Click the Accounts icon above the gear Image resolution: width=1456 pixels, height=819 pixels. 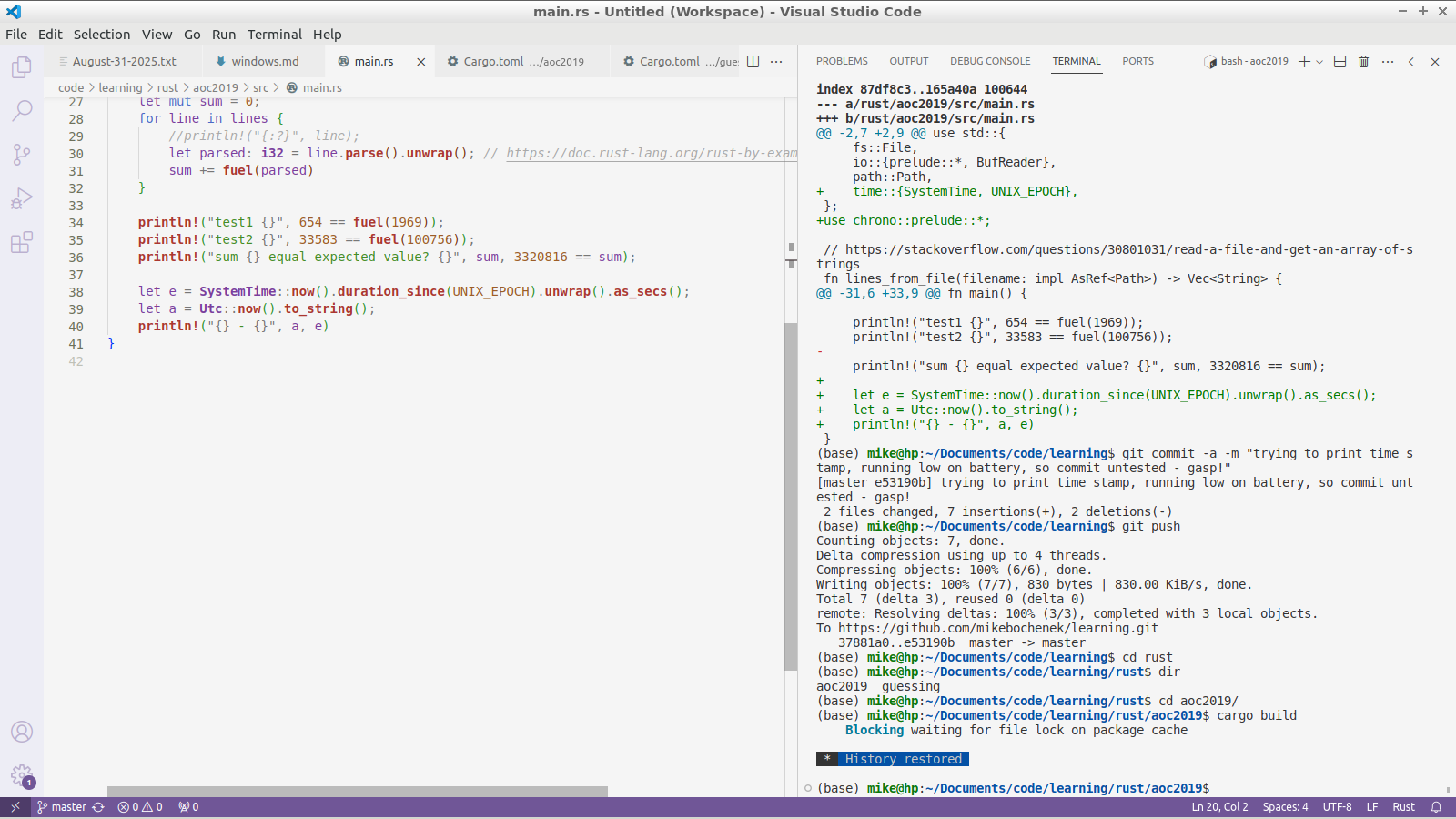[x=21, y=731]
